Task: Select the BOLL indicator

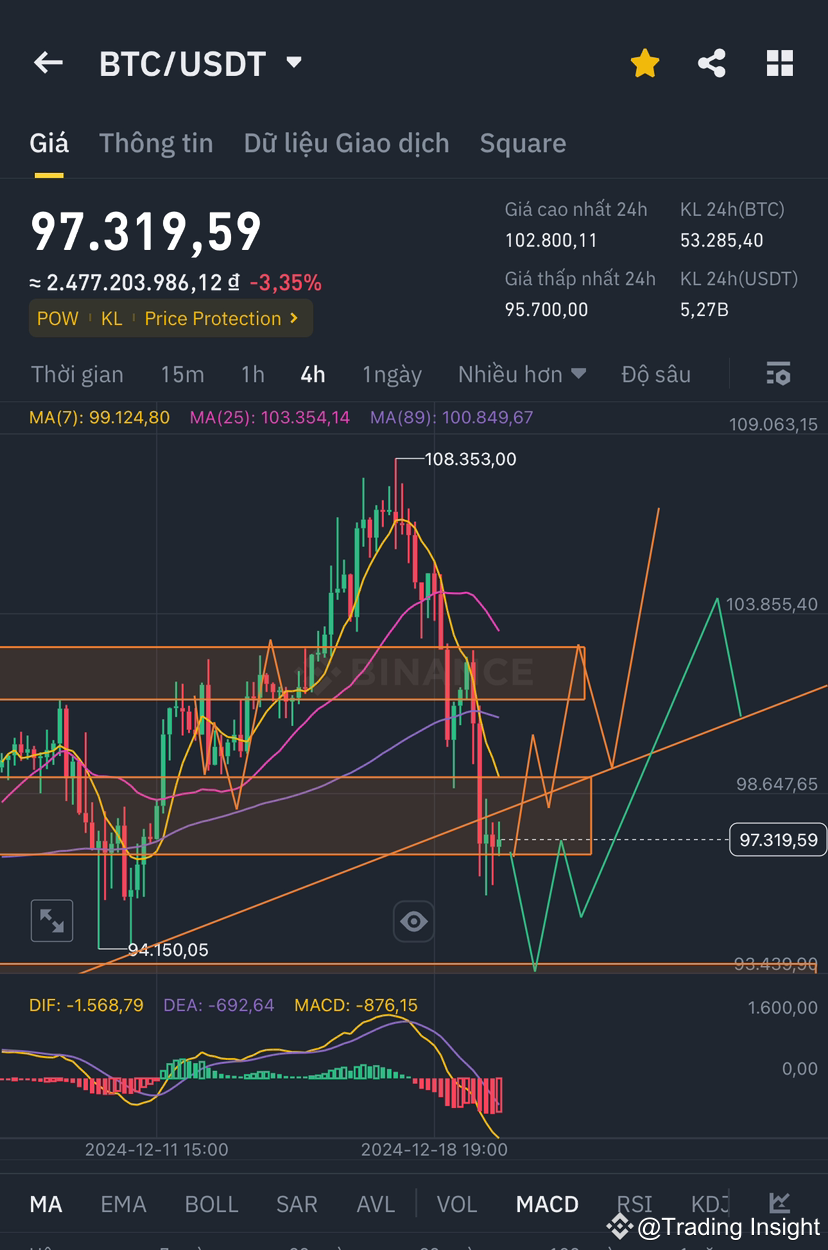Action: point(211,1204)
